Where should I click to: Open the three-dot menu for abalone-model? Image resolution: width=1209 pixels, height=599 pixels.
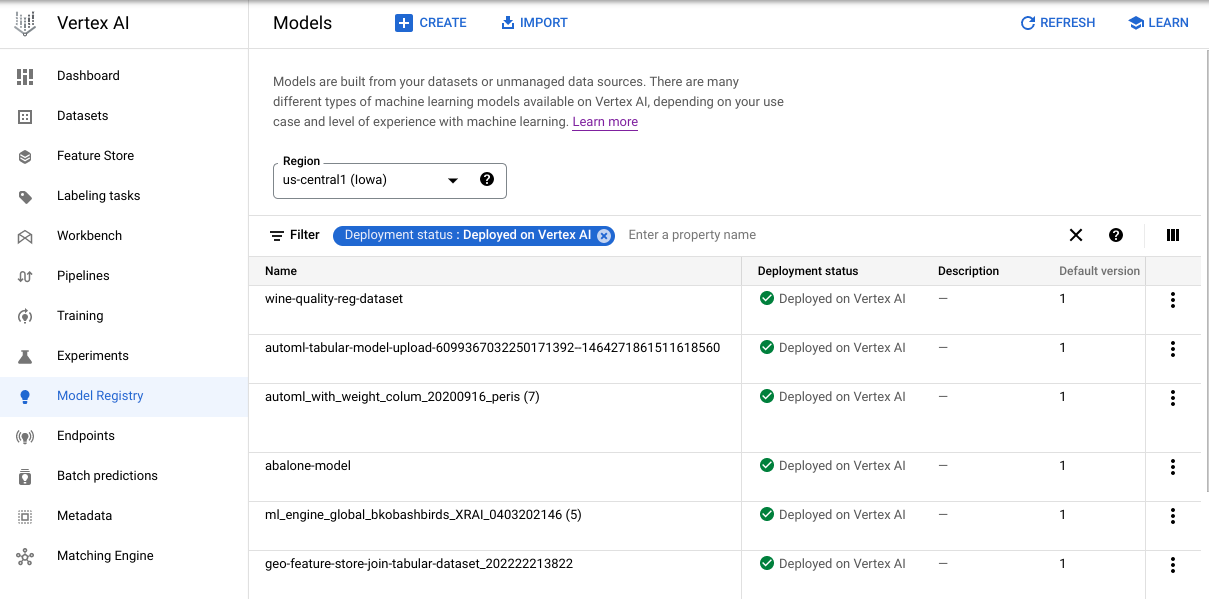1173,467
